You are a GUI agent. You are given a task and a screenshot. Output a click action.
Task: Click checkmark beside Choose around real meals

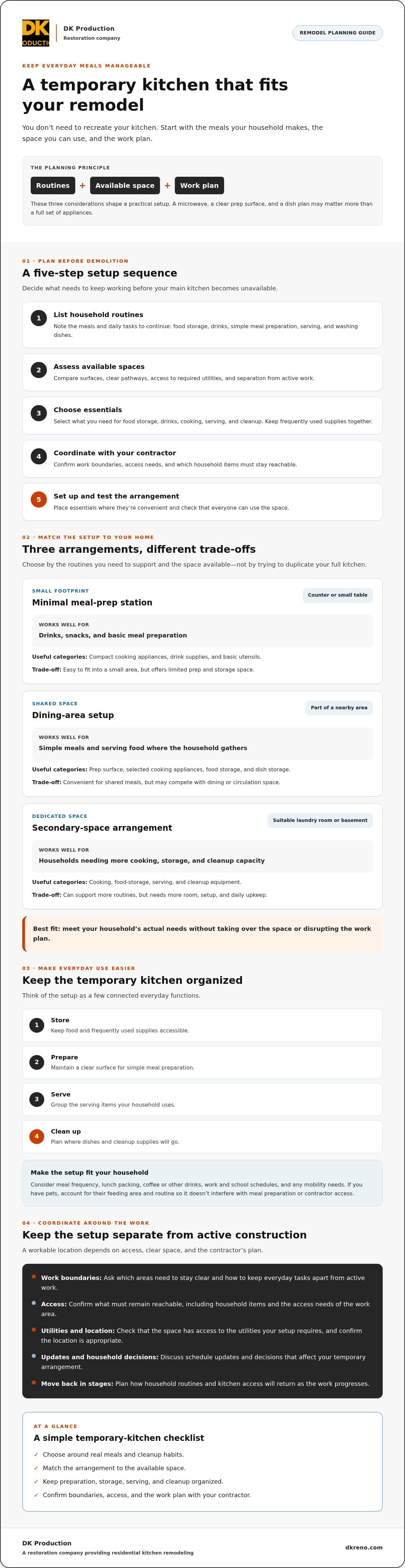pos(36,1455)
